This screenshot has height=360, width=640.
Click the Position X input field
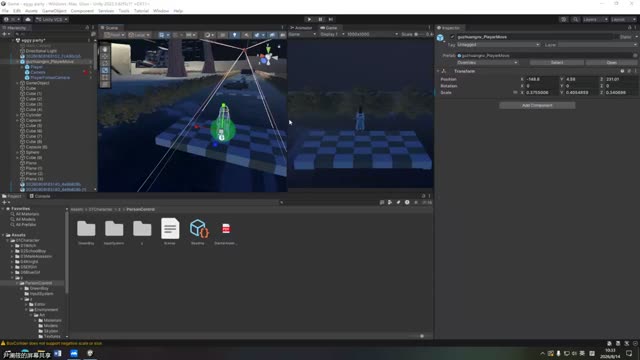coord(541,79)
